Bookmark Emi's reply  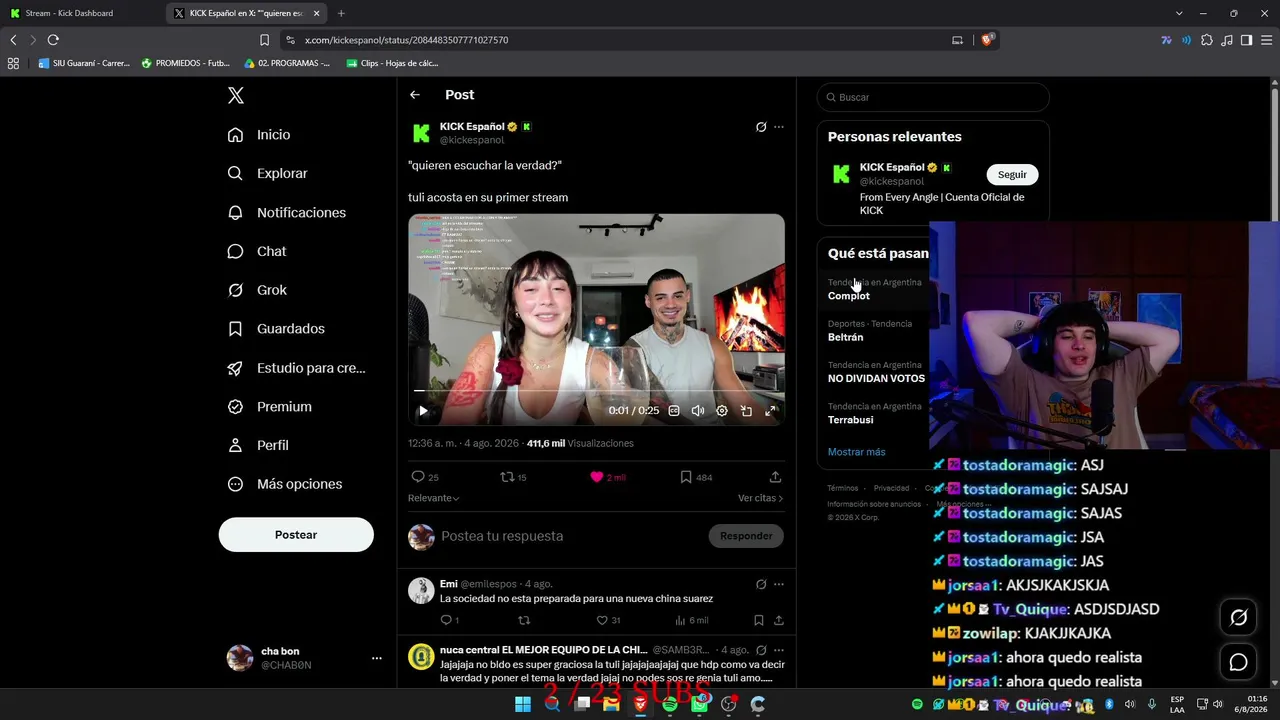(x=759, y=621)
